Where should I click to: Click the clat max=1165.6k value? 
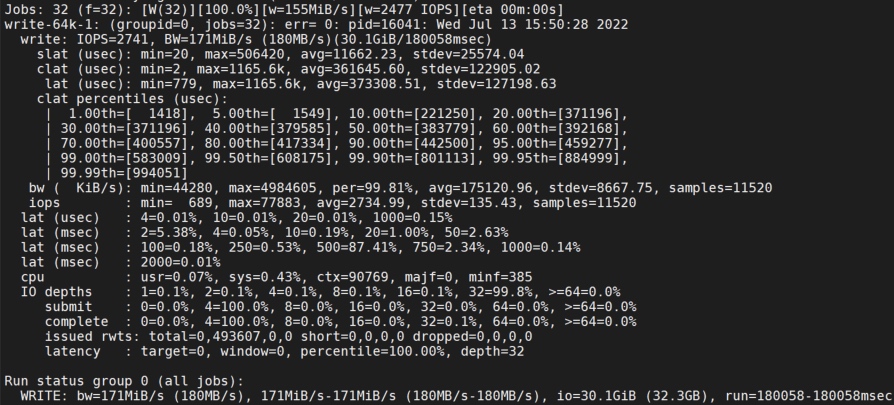(239, 70)
